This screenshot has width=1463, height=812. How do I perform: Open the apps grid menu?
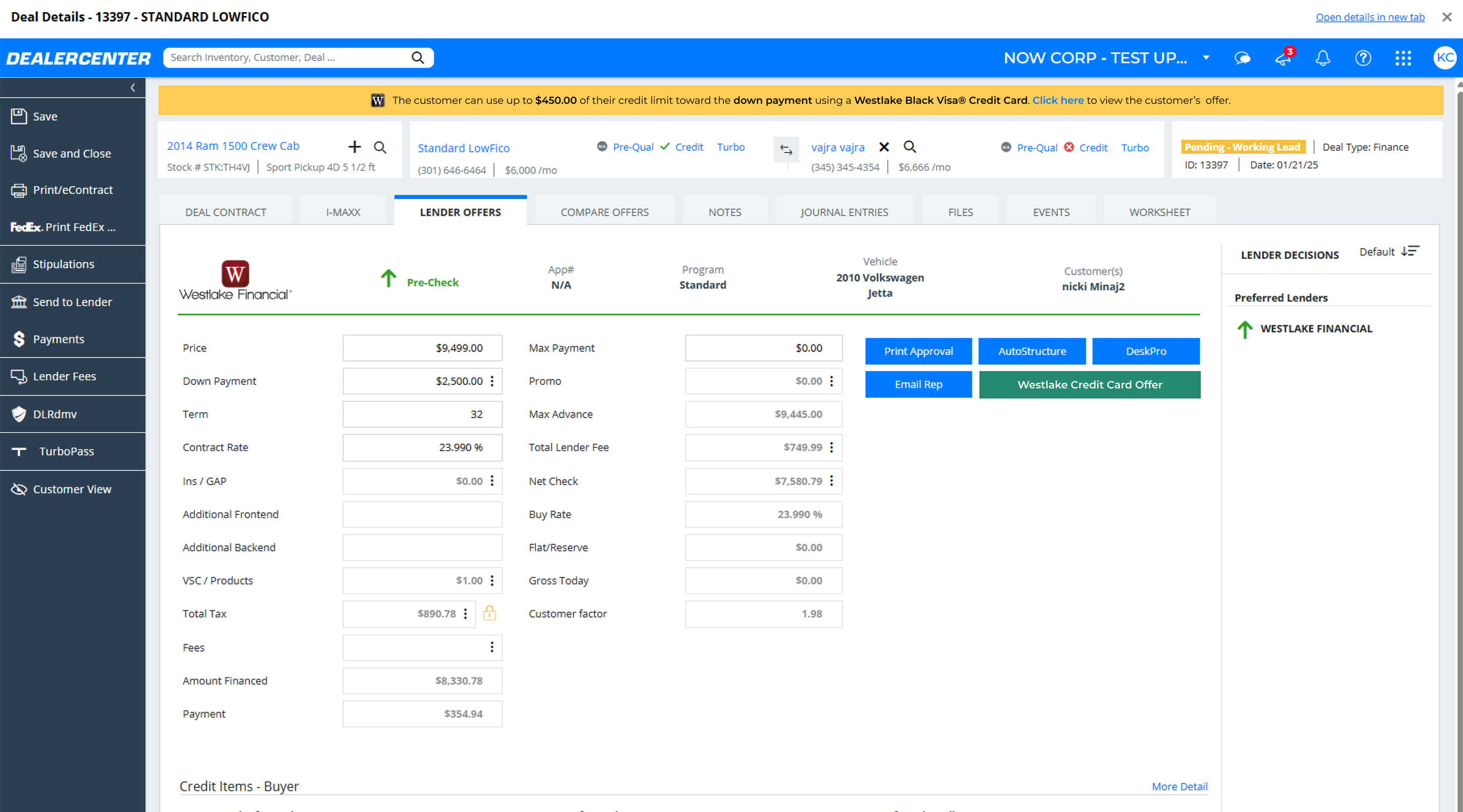[x=1403, y=58]
